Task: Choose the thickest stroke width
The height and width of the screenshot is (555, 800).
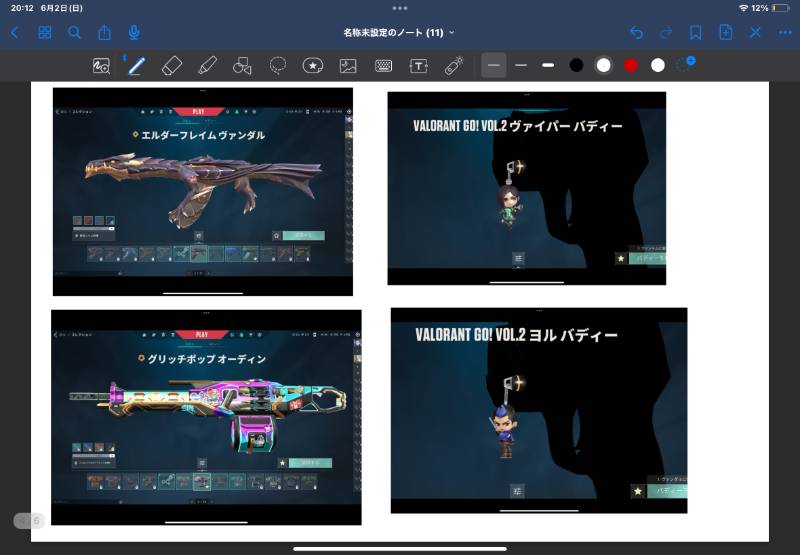Action: coord(548,65)
